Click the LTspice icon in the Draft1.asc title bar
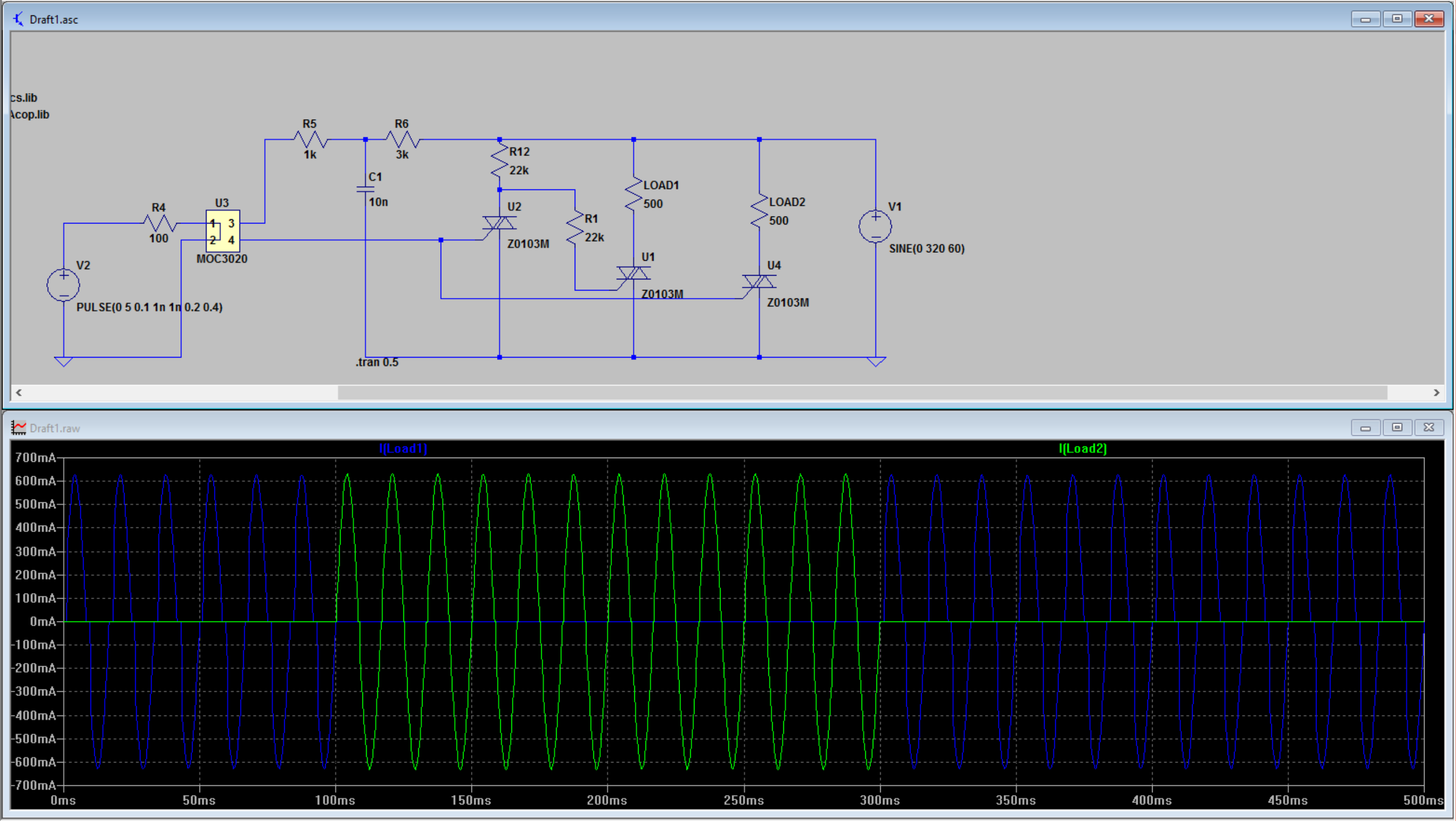The image size is (1456, 821). click(x=18, y=19)
